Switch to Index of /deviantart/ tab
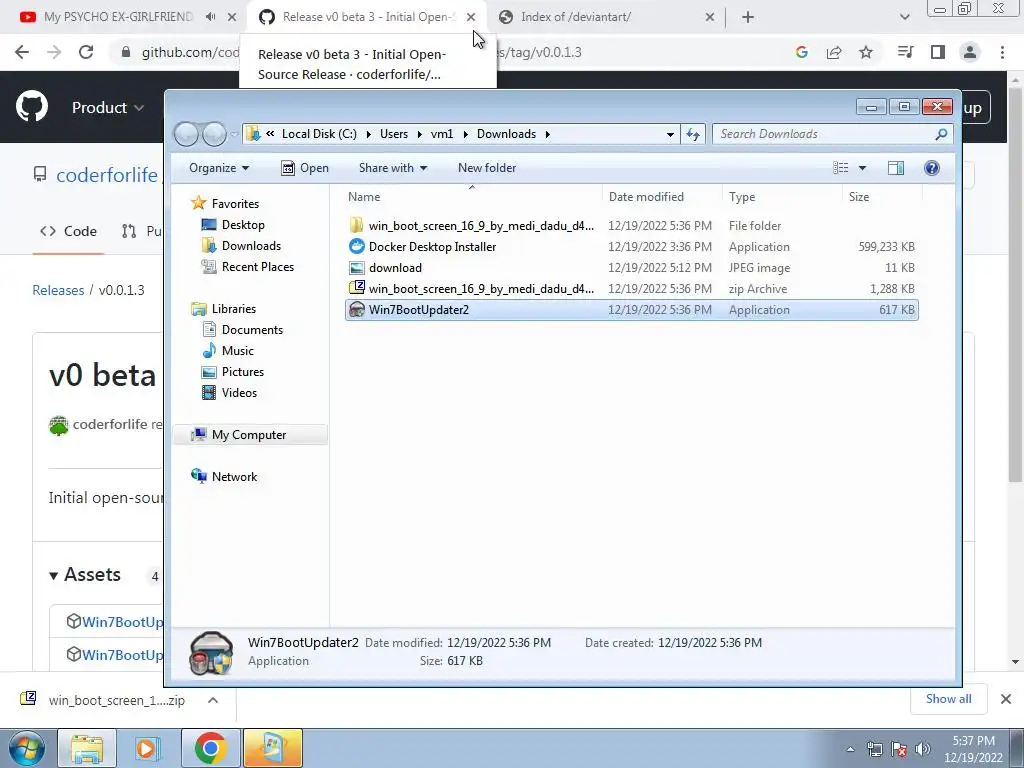Screen dimensions: 1024x768 575,17
